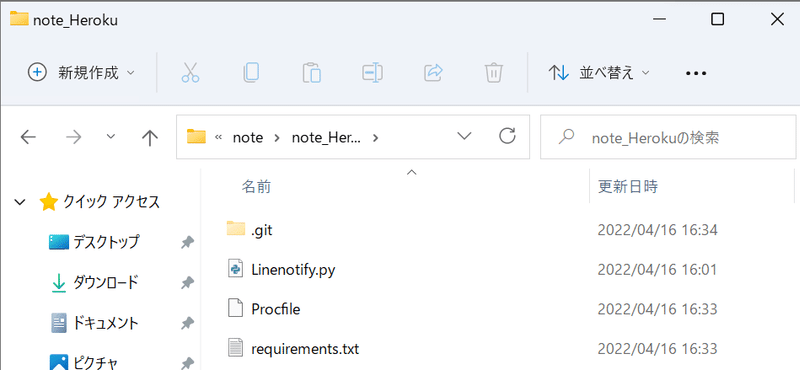The width and height of the screenshot is (800, 370).
Task: Click the Copy icon in toolbar
Action: (251, 73)
